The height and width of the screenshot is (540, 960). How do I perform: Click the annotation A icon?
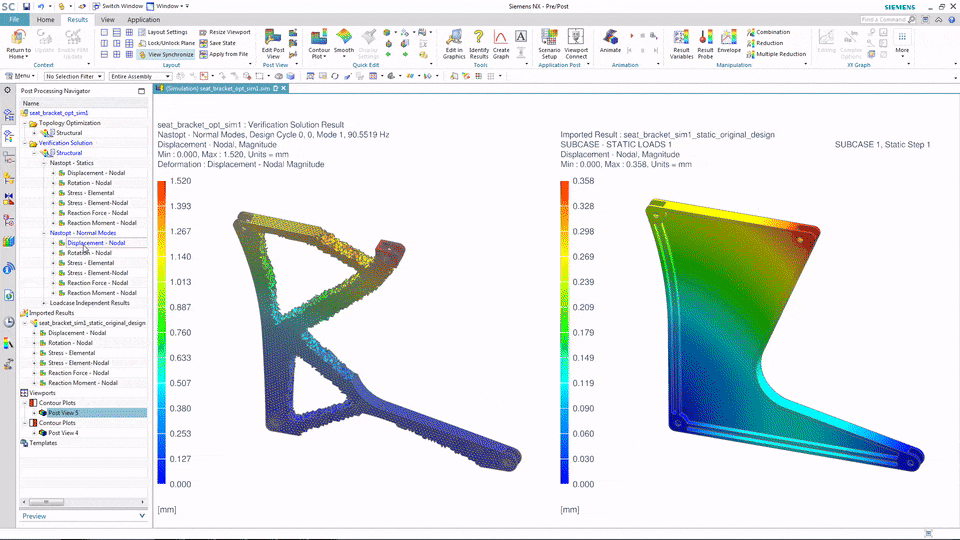pyautogui.click(x=521, y=37)
